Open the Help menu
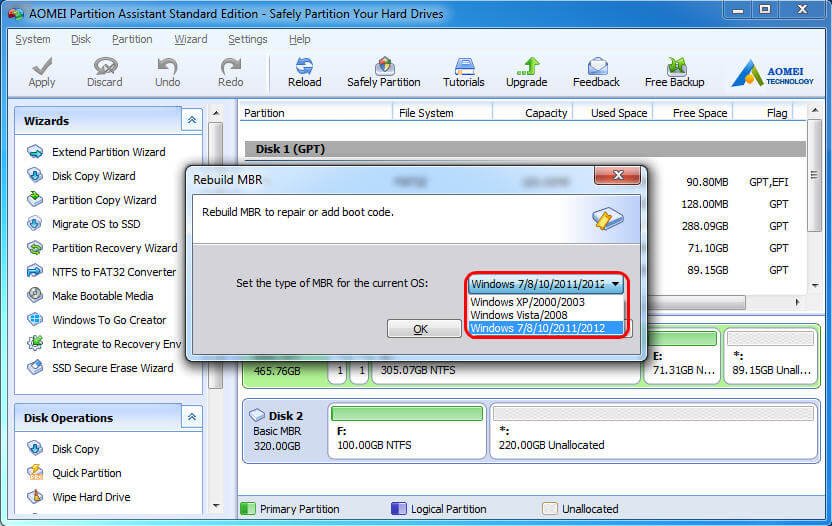This screenshot has height=526, width=832. click(x=300, y=39)
